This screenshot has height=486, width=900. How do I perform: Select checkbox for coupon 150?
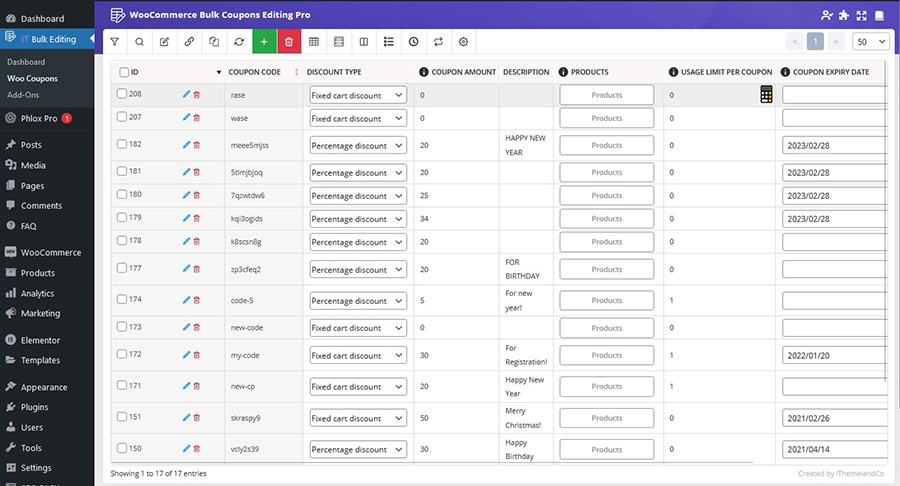(x=122, y=448)
